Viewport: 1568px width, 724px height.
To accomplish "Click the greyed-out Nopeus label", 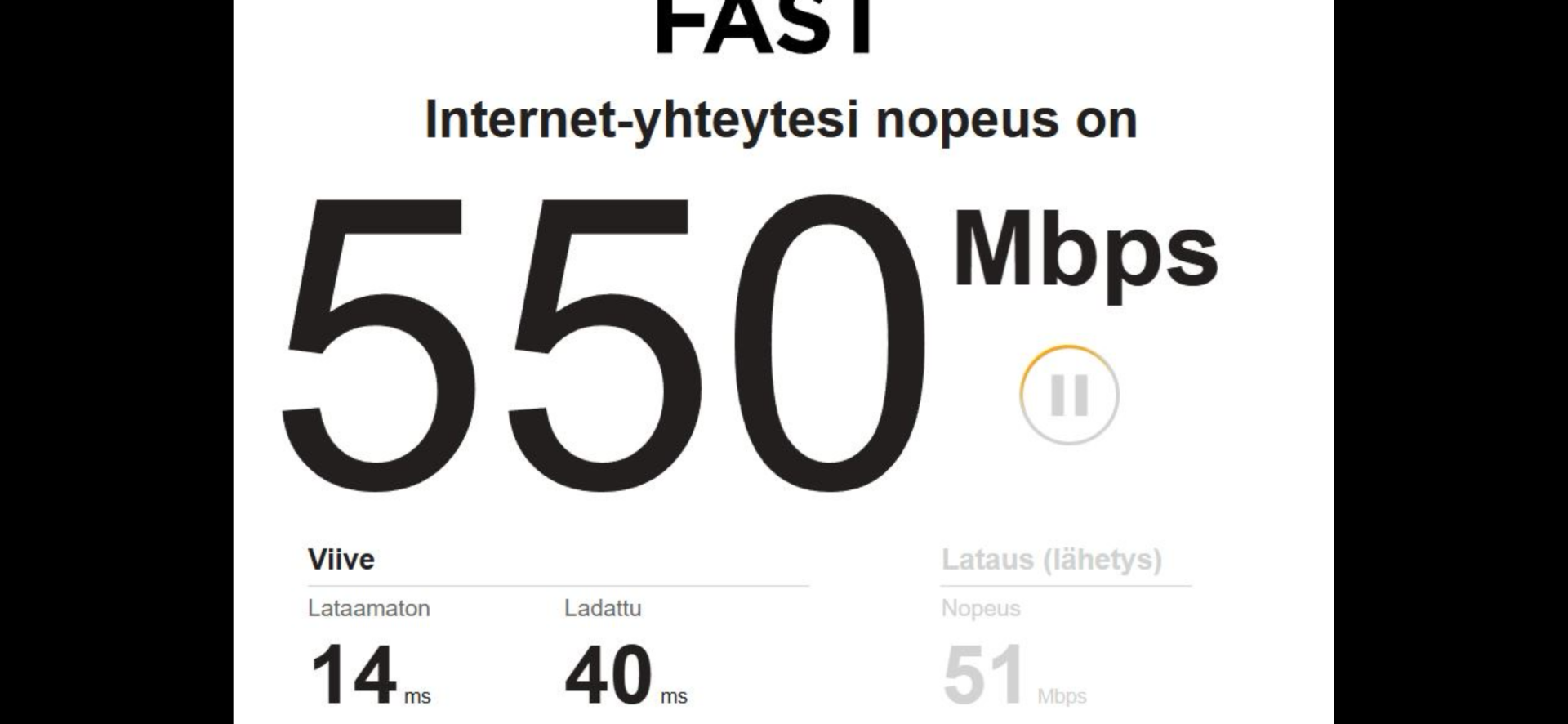I will pos(981,609).
